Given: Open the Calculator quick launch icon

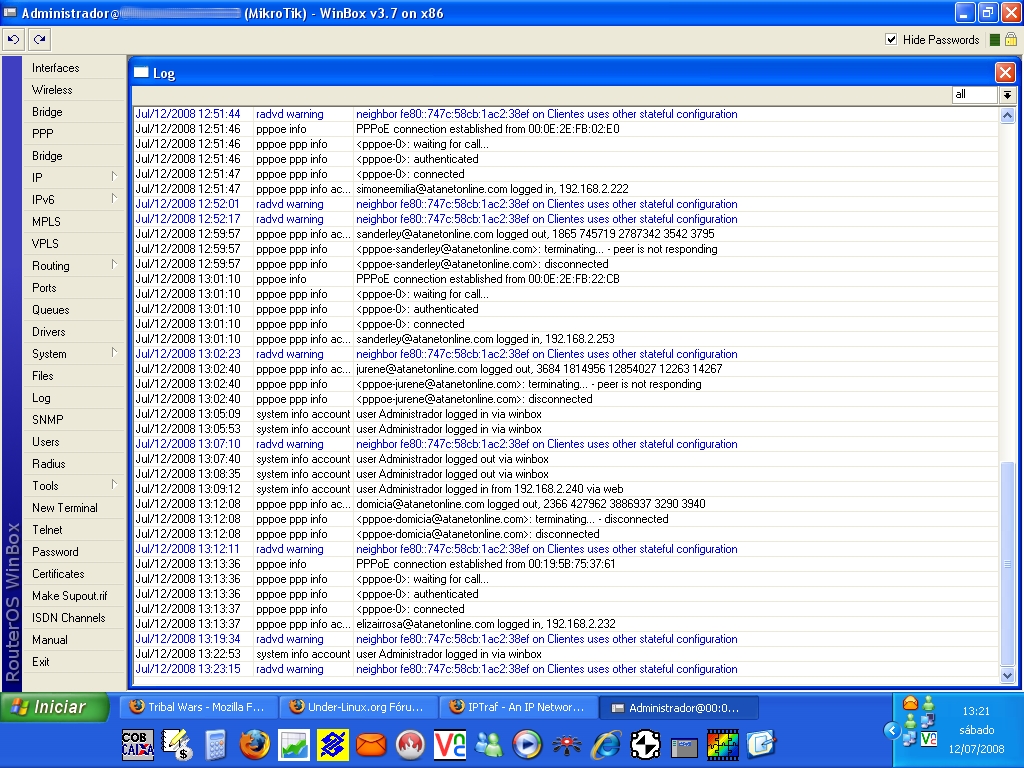Looking at the screenshot, I should pos(215,744).
